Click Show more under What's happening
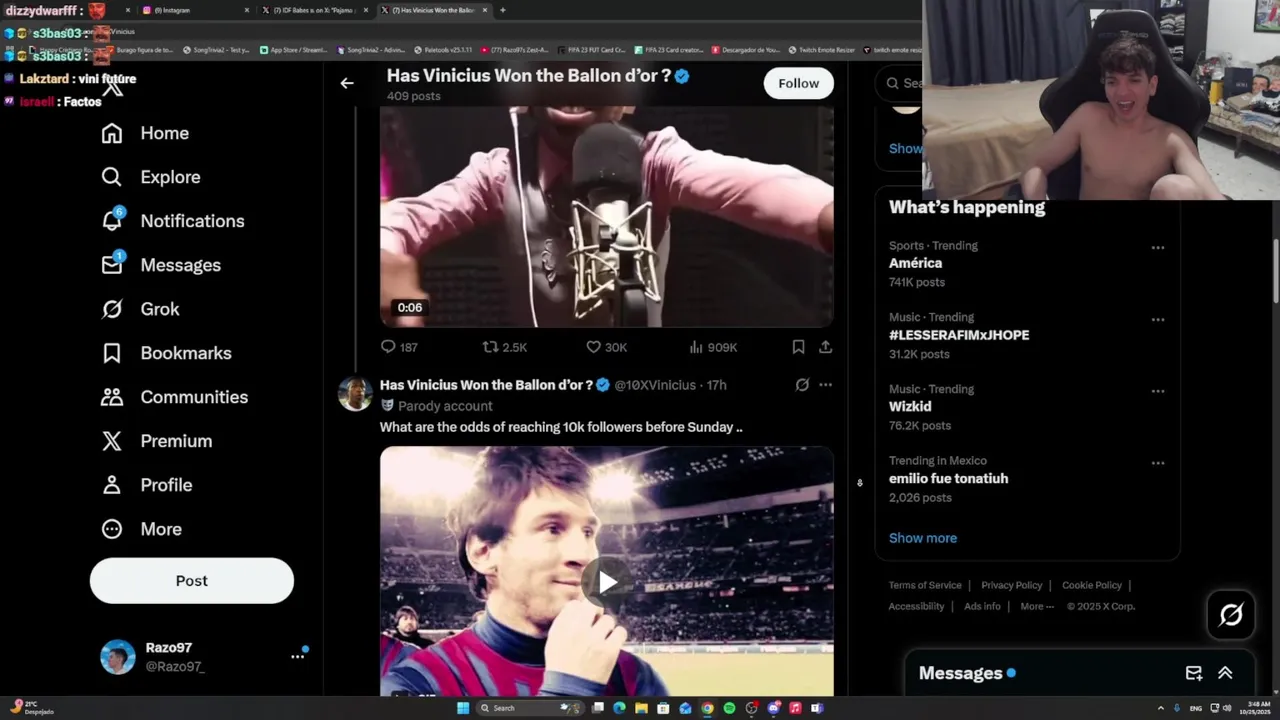Screen dimensions: 1280x720 tap(923, 538)
